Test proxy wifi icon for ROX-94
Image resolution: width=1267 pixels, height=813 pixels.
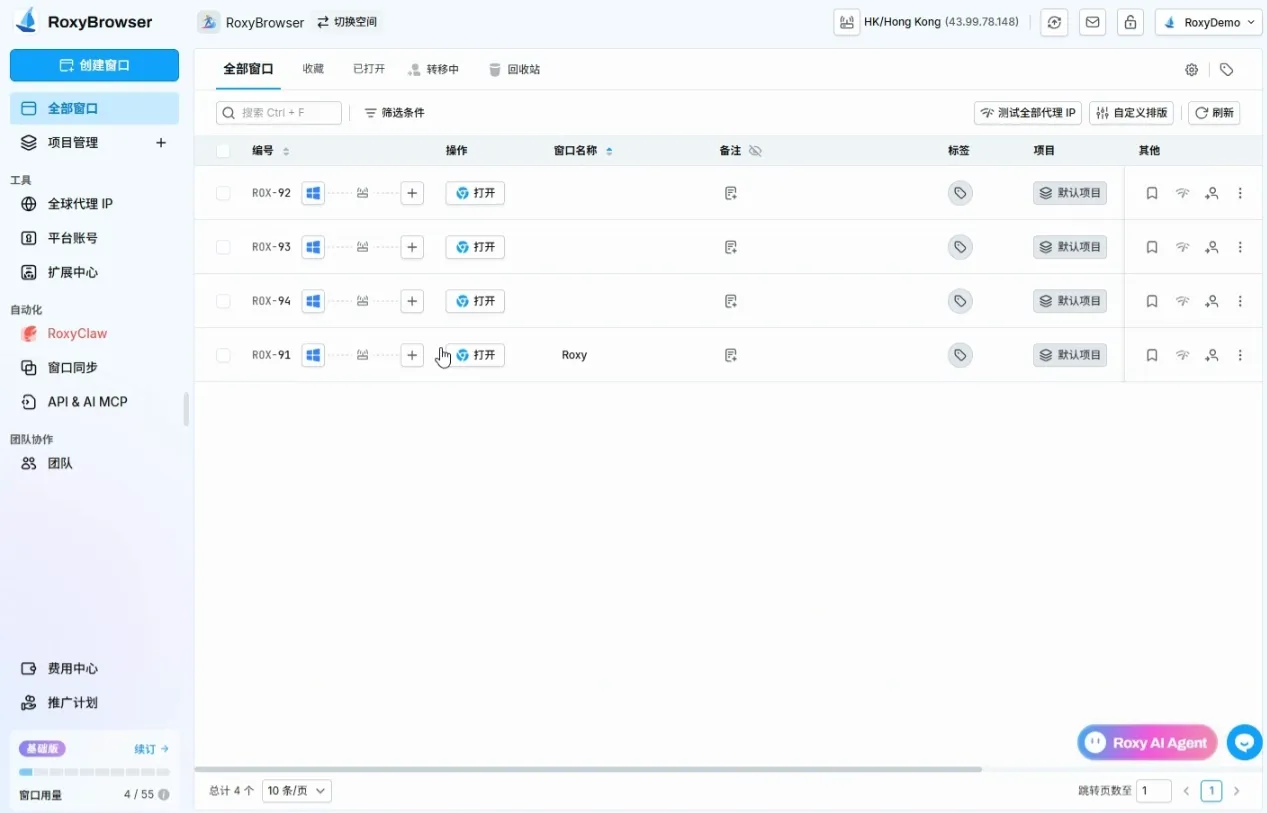(1182, 301)
